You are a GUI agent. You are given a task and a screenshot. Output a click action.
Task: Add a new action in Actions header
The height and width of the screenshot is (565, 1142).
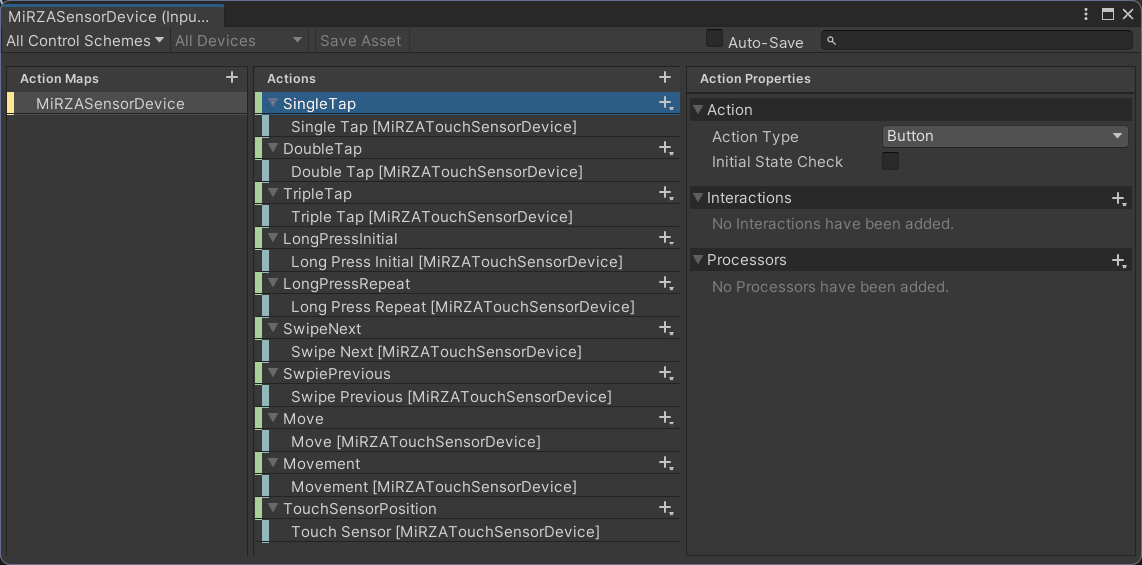click(x=665, y=78)
